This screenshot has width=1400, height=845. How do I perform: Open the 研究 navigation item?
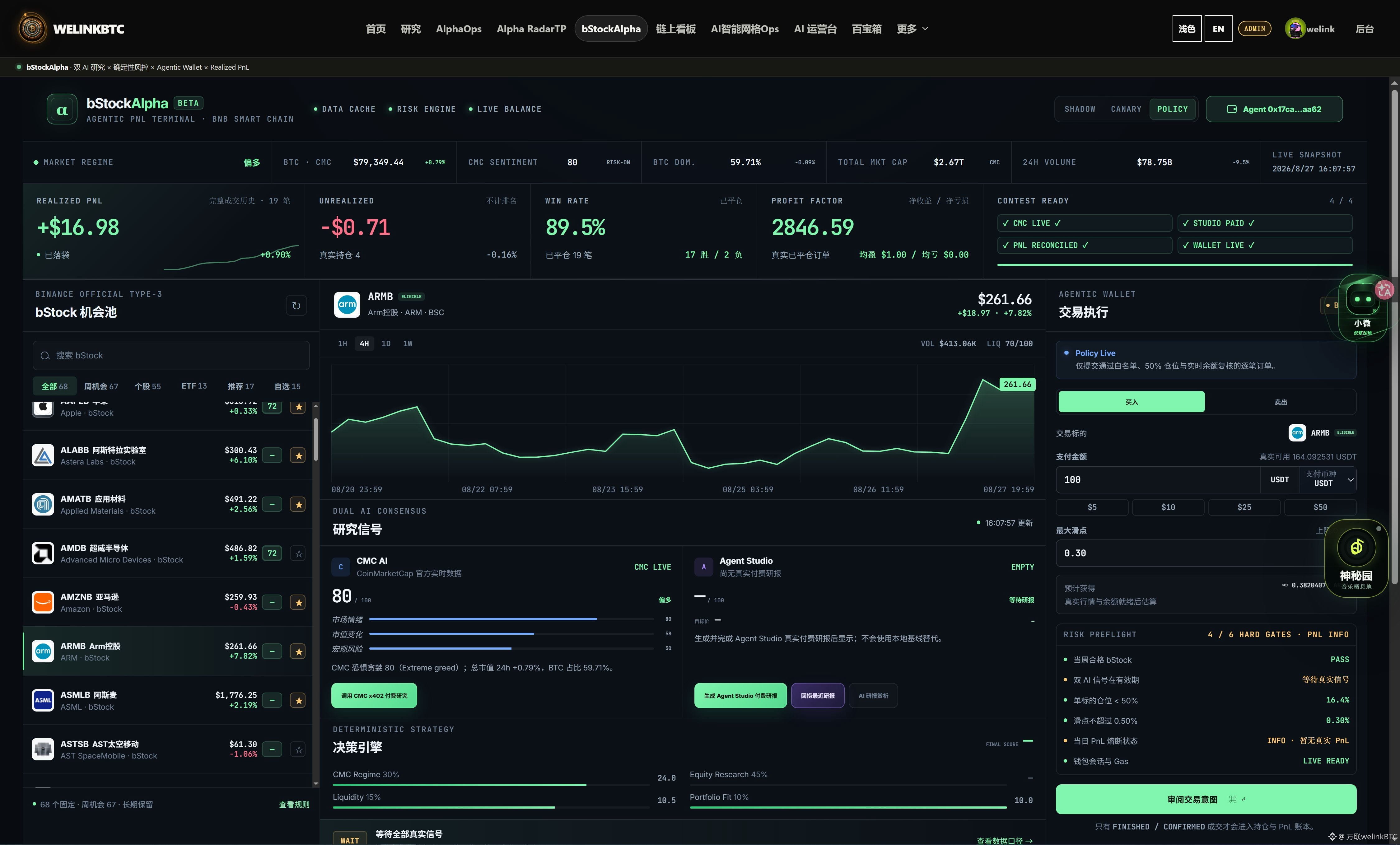(x=411, y=28)
